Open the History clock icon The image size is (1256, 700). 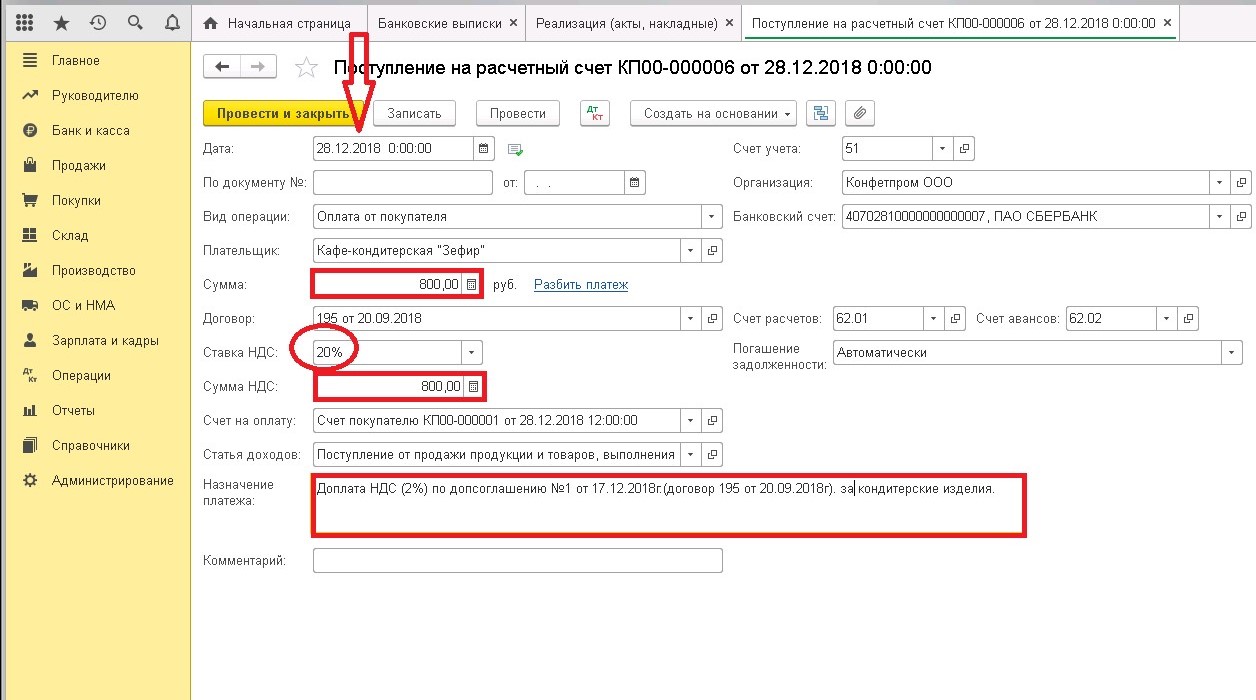coord(98,22)
